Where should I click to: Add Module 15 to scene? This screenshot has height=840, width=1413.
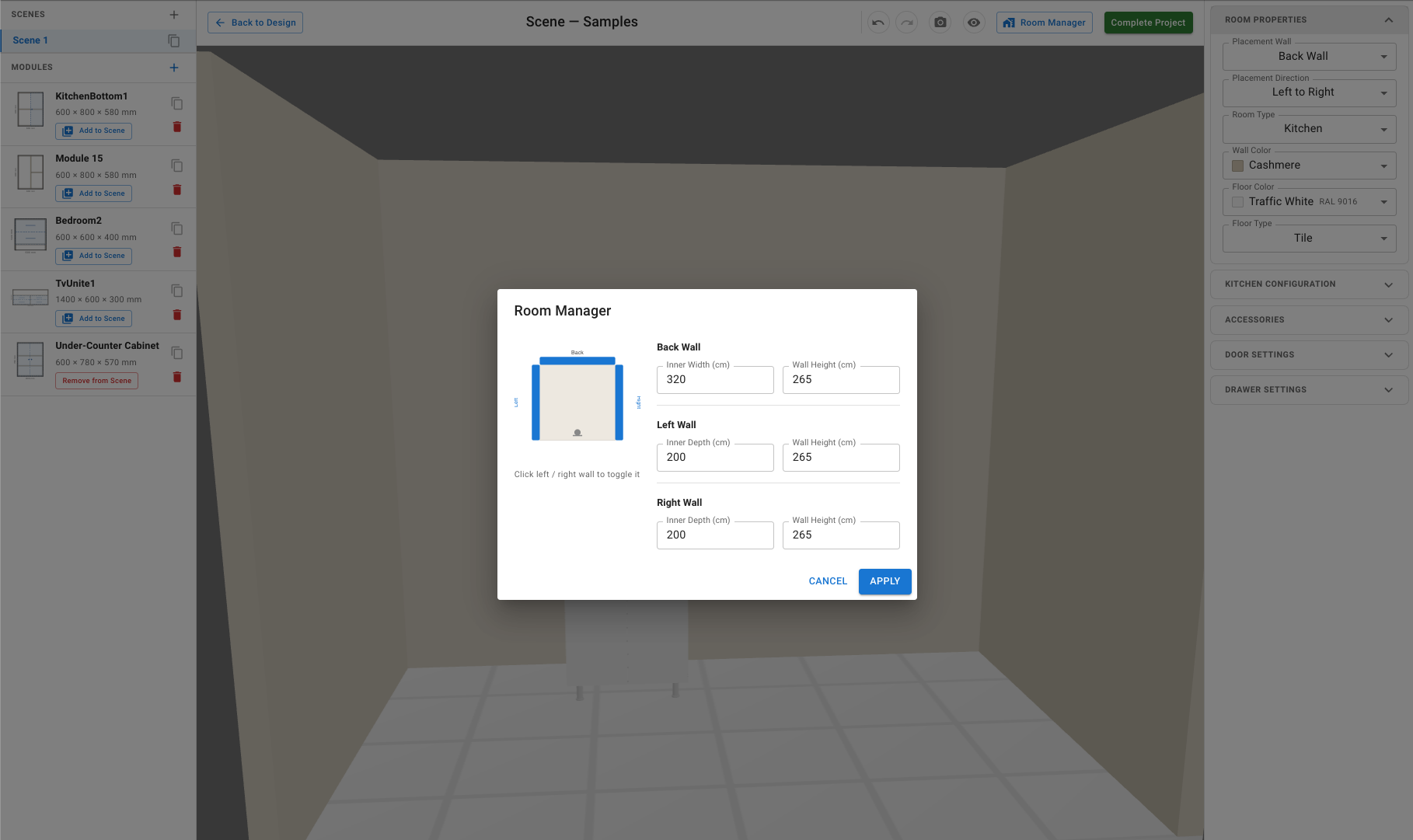(x=93, y=193)
